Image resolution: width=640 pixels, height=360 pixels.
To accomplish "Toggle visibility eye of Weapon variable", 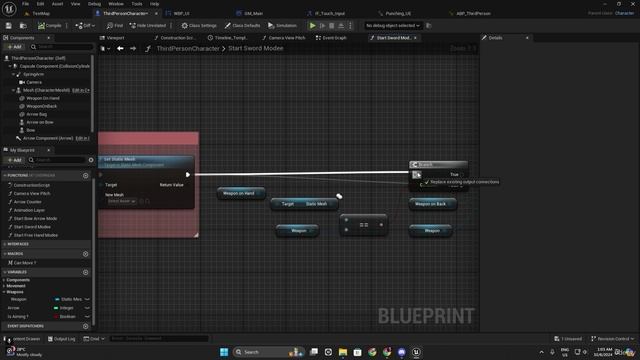I will tap(87, 300).
